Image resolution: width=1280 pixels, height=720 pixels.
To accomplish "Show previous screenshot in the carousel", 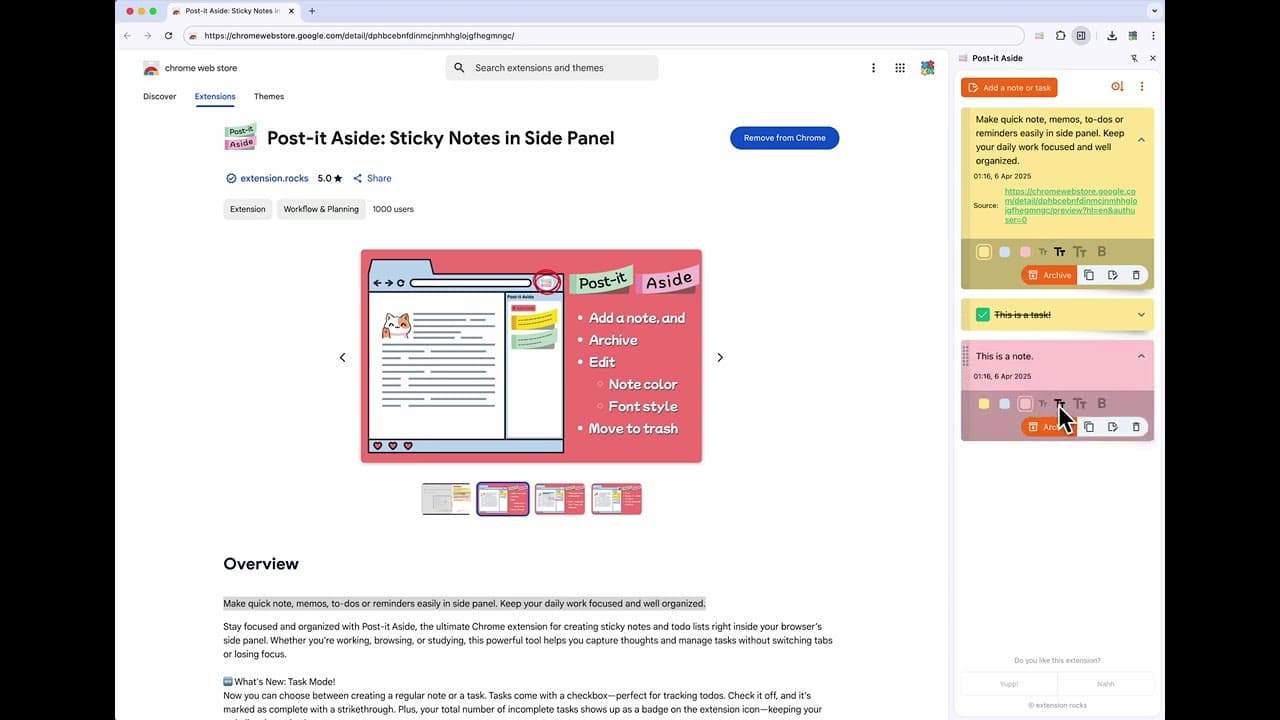I will (x=342, y=357).
